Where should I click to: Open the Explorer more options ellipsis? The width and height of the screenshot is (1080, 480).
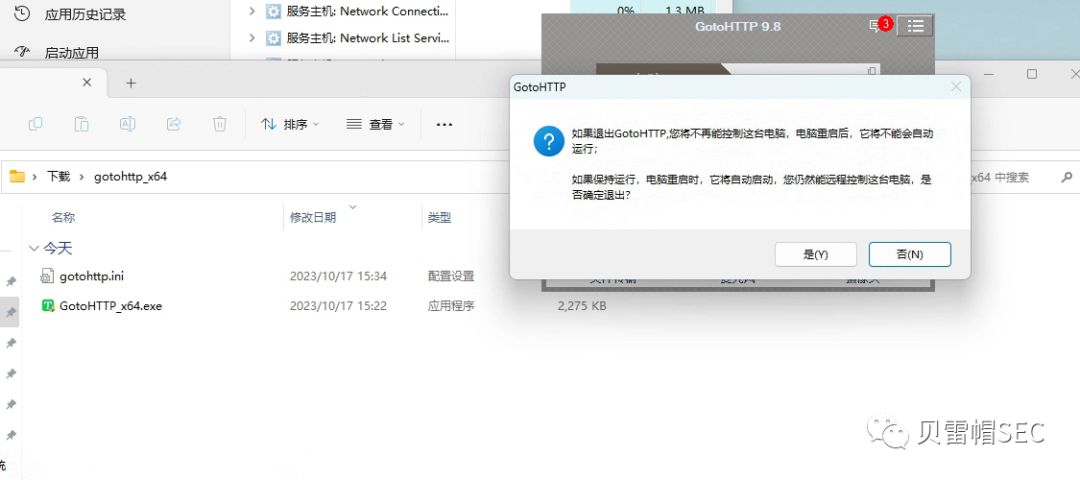pyautogui.click(x=444, y=125)
